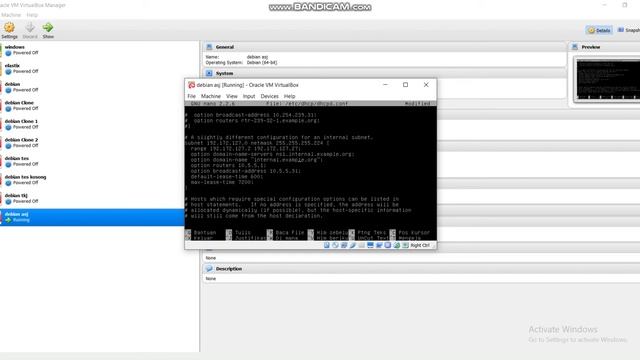Image resolution: width=640 pixels, height=360 pixels.
Task: Click the Right Ctrl host key label
Action: pyautogui.click(x=420, y=245)
